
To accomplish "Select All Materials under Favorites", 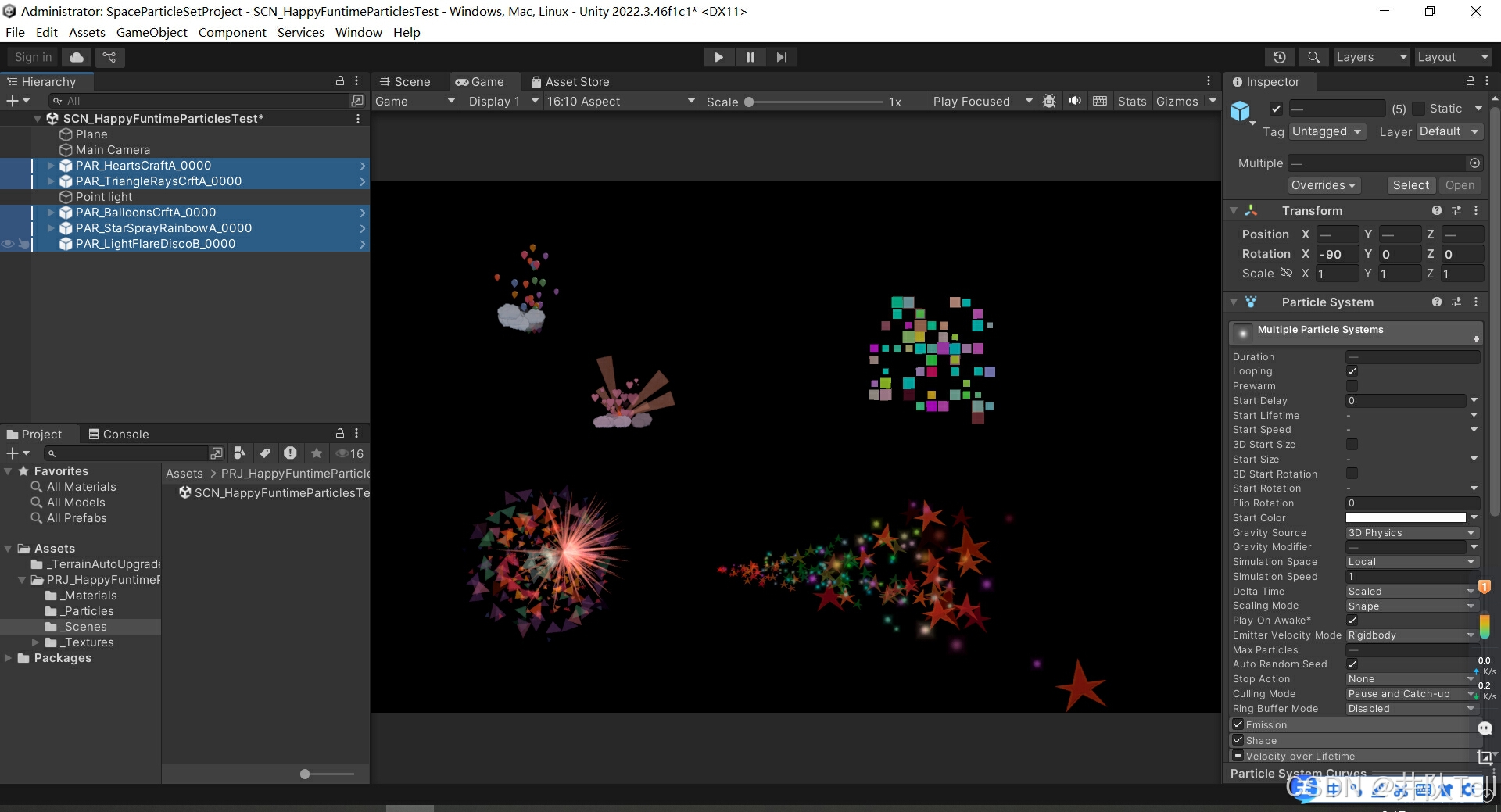I will 81,487.
